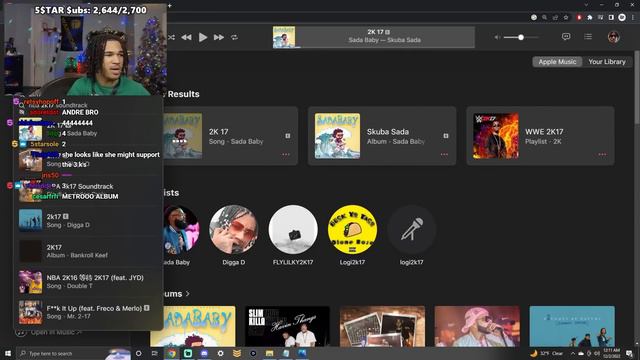Open the now-playing 2K 17 album art
This screenshot has height=360, width=640.
pyautogui.click(x=284, y=37)
